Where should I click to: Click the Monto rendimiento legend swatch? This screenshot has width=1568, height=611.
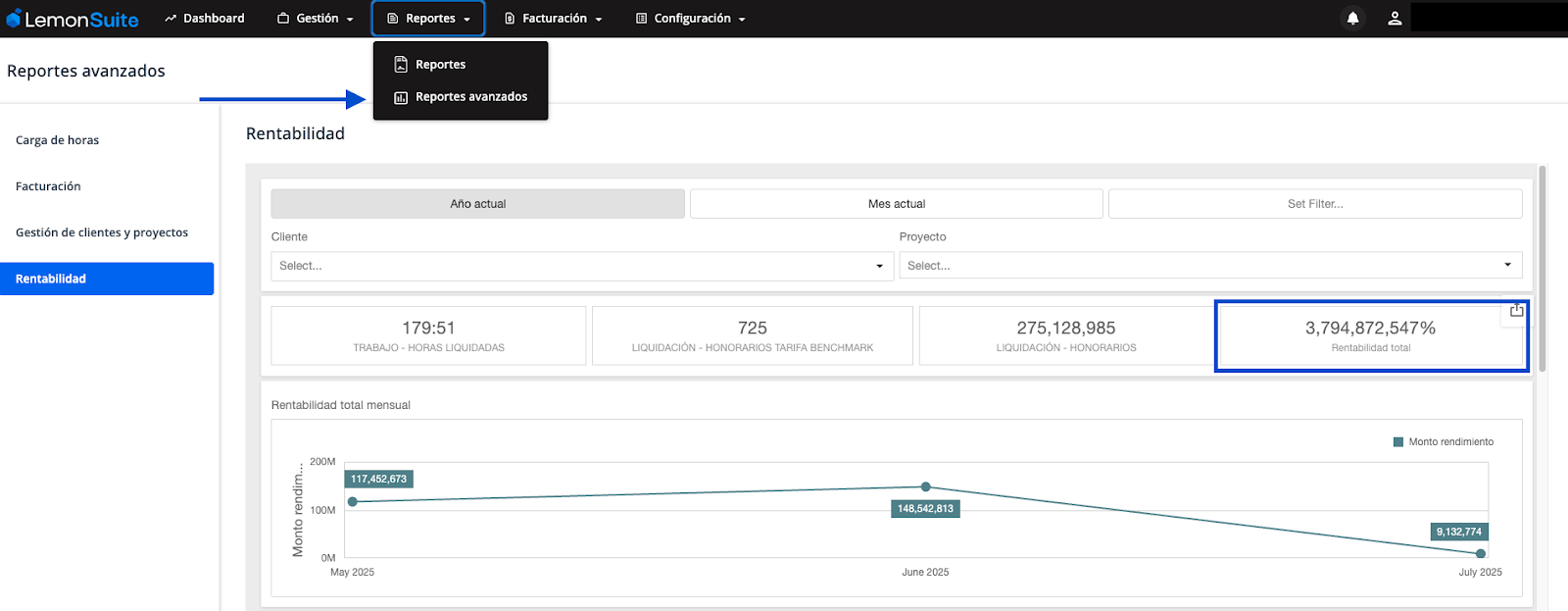[1398, 442]
